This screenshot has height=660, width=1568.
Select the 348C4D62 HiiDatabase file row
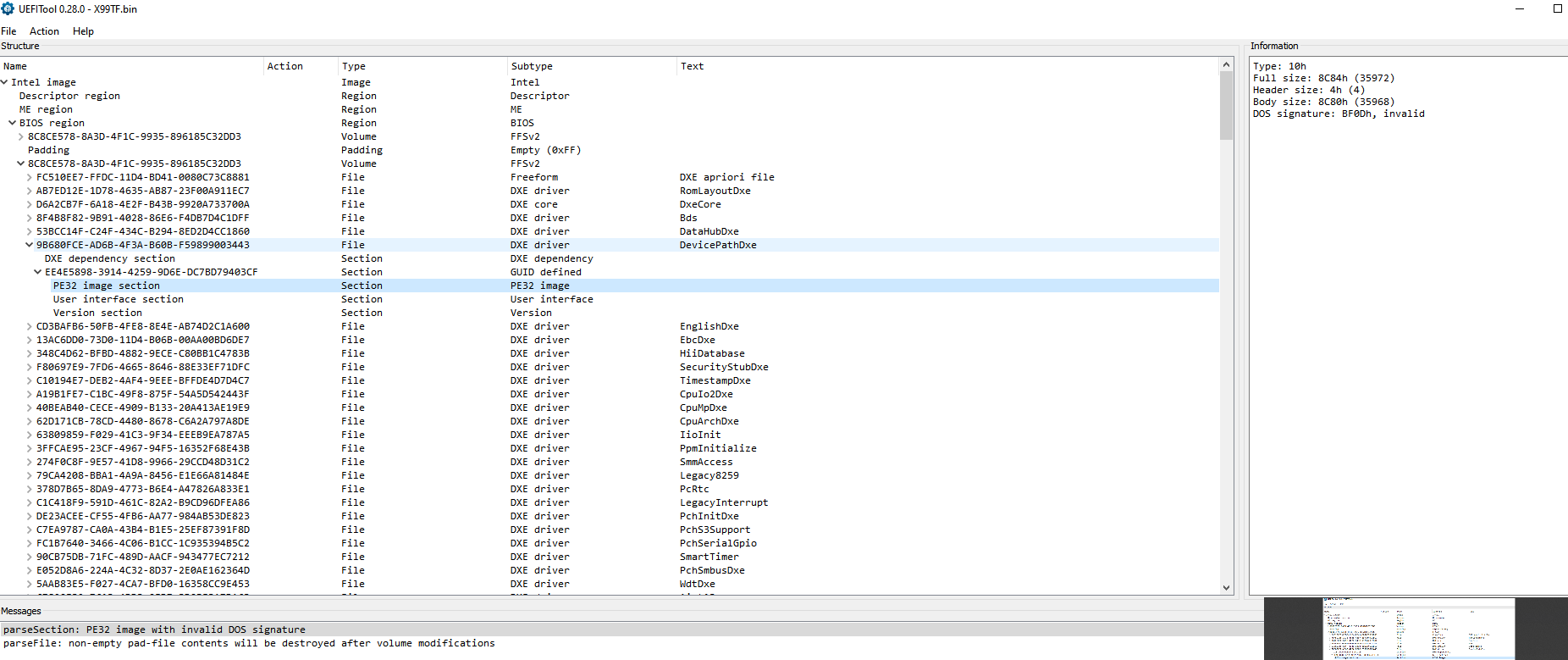(610, 353)
